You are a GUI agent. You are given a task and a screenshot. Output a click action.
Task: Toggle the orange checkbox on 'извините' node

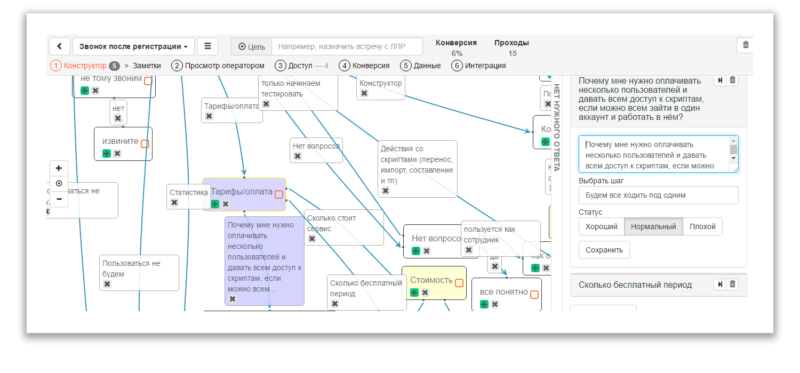point(145,144)
